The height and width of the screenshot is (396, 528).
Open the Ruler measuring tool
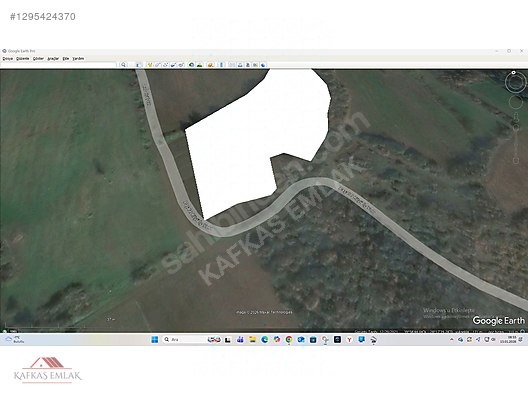221,65
